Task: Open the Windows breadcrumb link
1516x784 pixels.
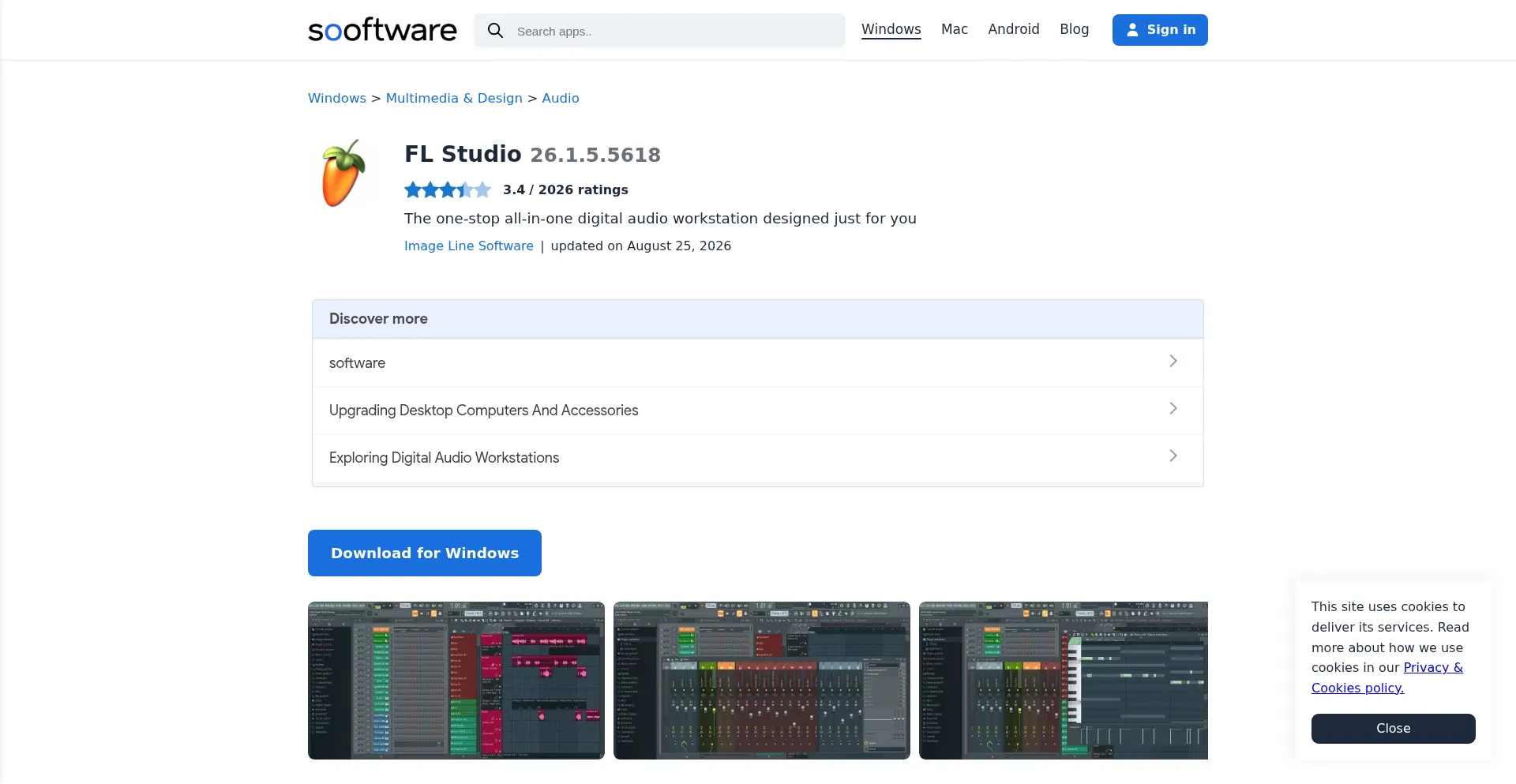Action: [337, 98]
